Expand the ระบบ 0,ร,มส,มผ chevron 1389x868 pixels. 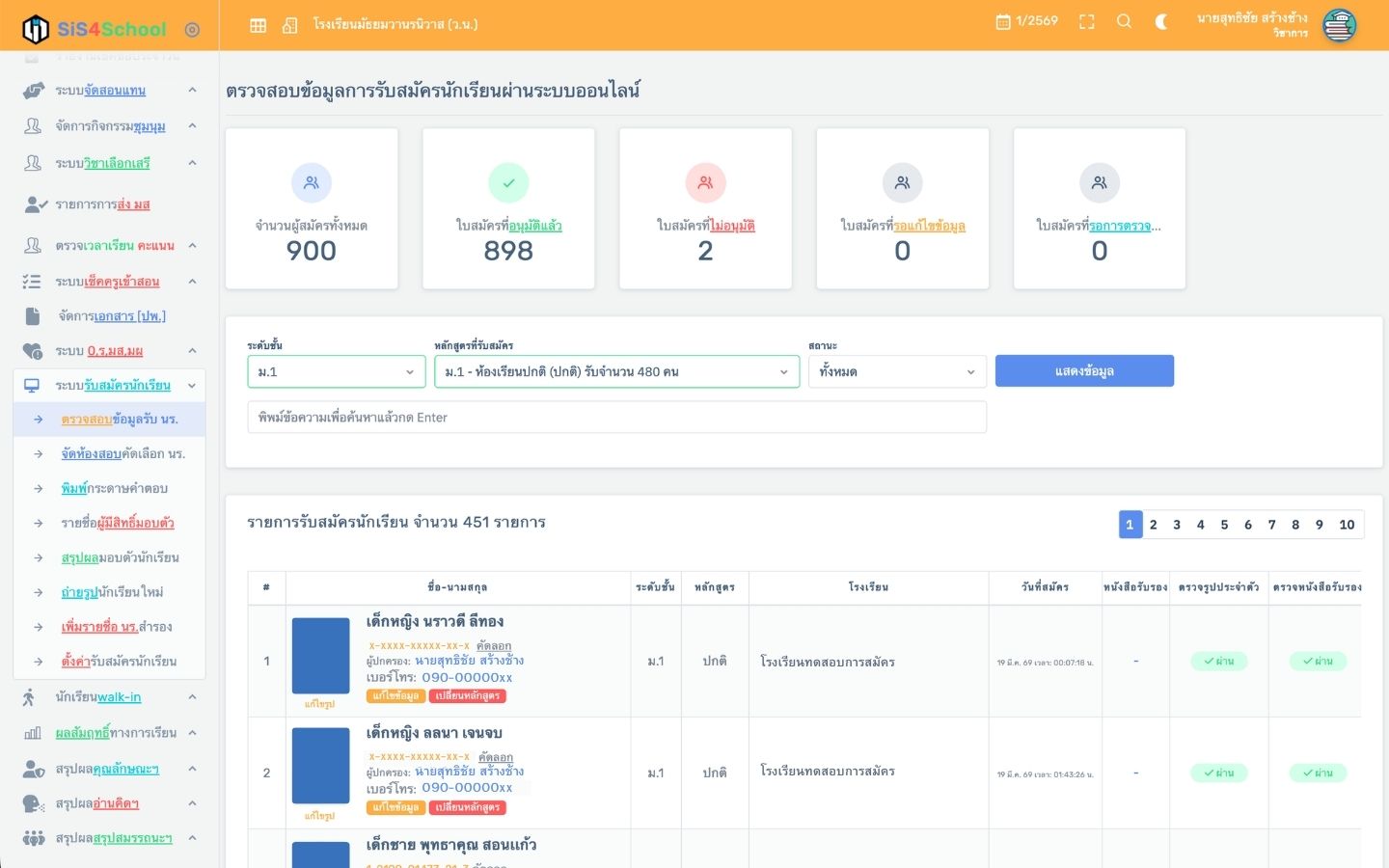[192, 350]
